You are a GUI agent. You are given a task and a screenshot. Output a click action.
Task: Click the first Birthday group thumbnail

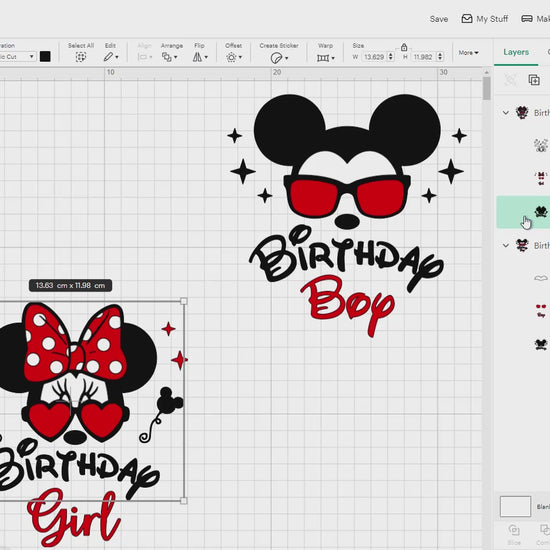click(522, 113)
